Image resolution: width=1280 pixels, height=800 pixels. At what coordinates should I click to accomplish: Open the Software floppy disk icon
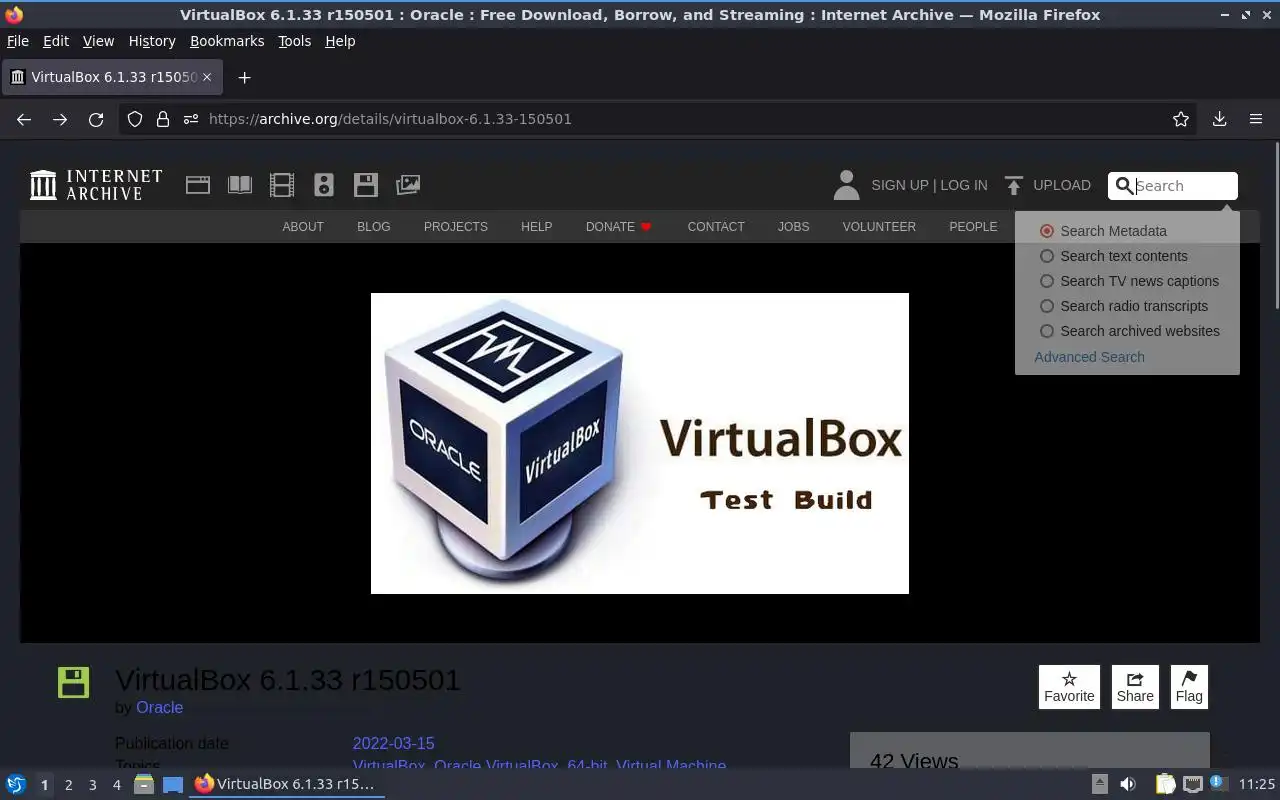[366, 185]
